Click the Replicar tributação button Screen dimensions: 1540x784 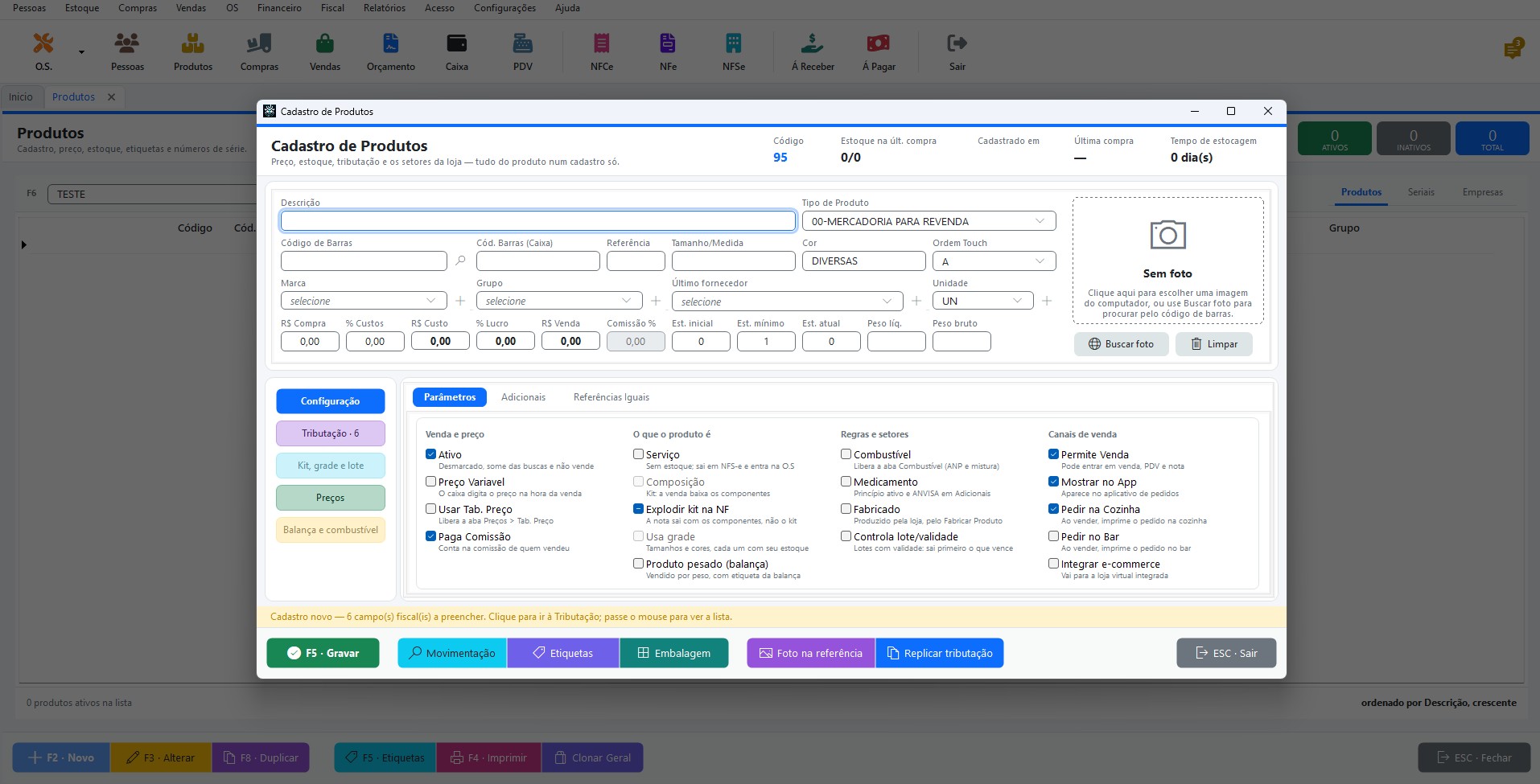tap(939, 653)
